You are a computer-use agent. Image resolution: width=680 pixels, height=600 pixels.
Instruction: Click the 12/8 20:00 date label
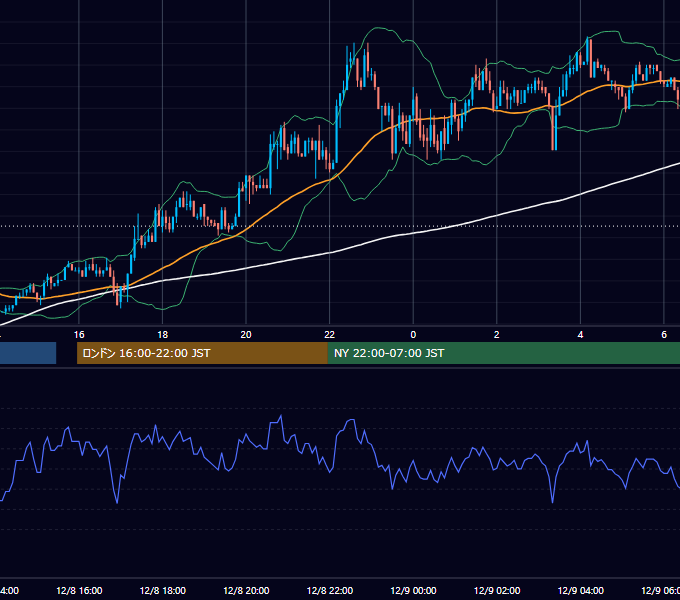[246, 591]
